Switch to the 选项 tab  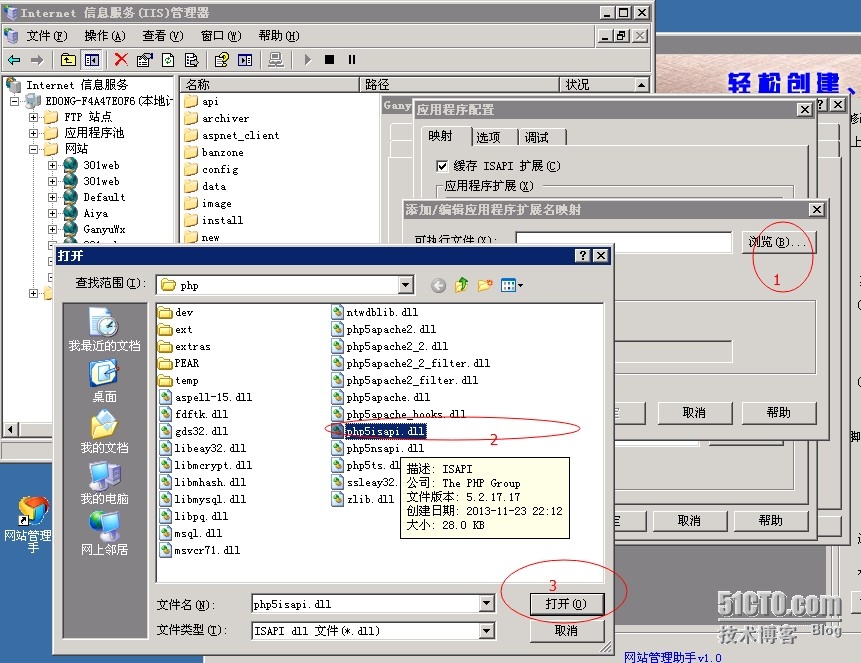489,137
